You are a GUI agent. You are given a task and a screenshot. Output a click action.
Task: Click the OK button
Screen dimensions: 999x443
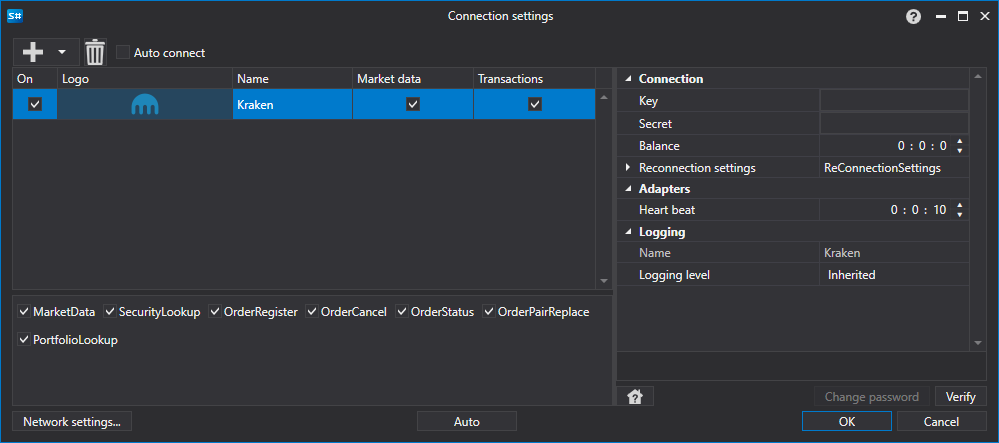847,421
